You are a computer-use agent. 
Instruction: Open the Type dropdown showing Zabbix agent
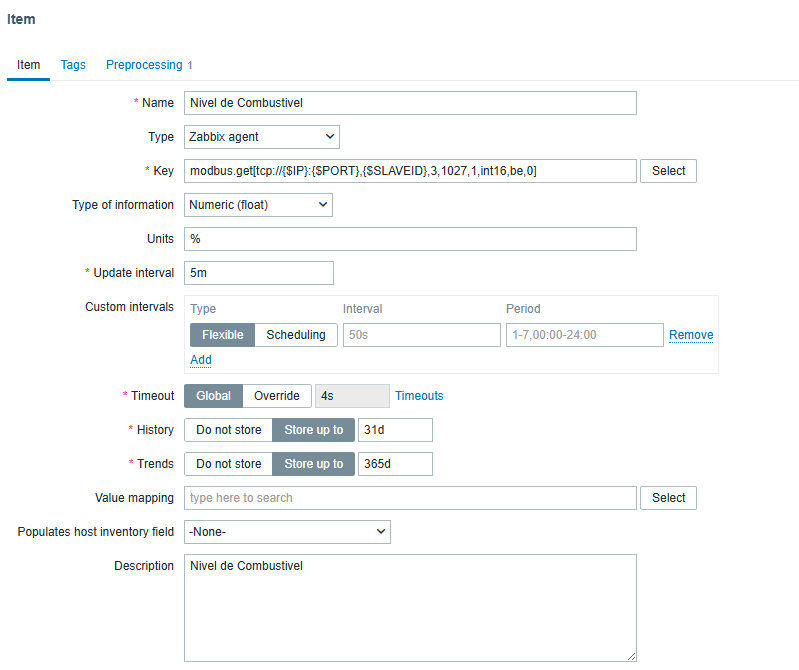click(262, 137)
